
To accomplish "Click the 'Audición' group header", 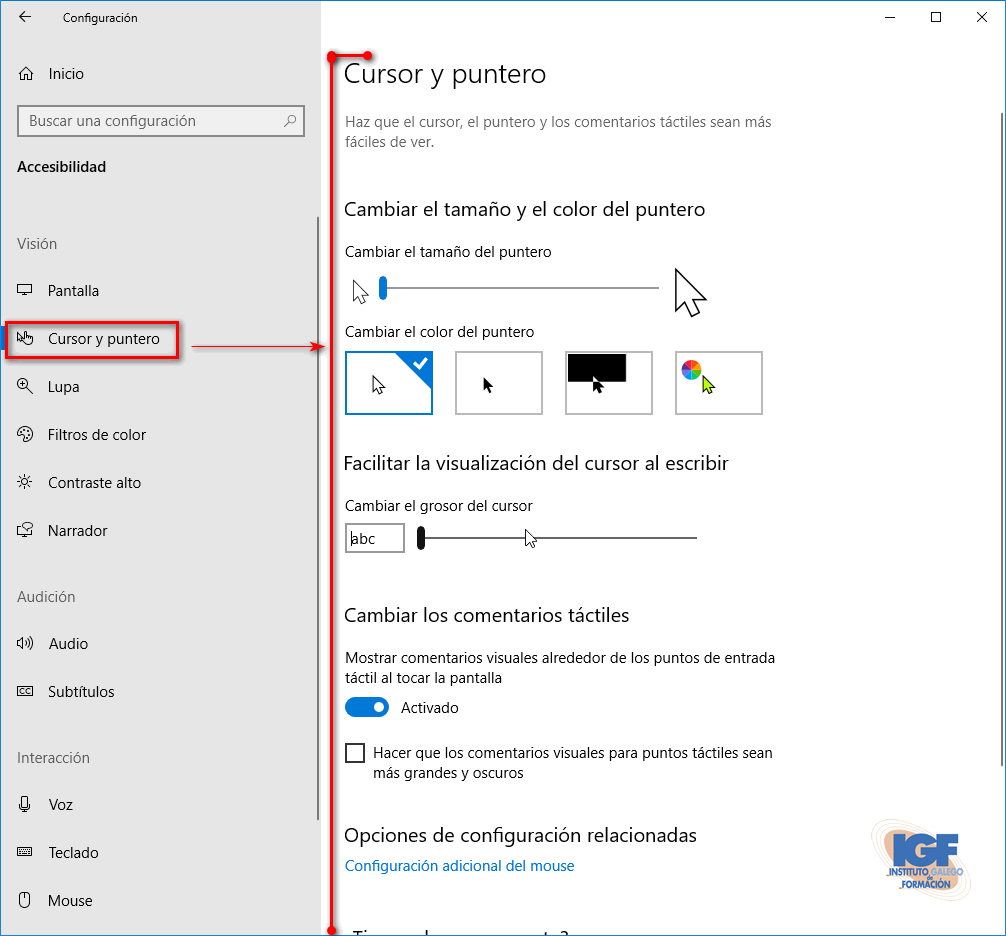I will coord(46,597).
